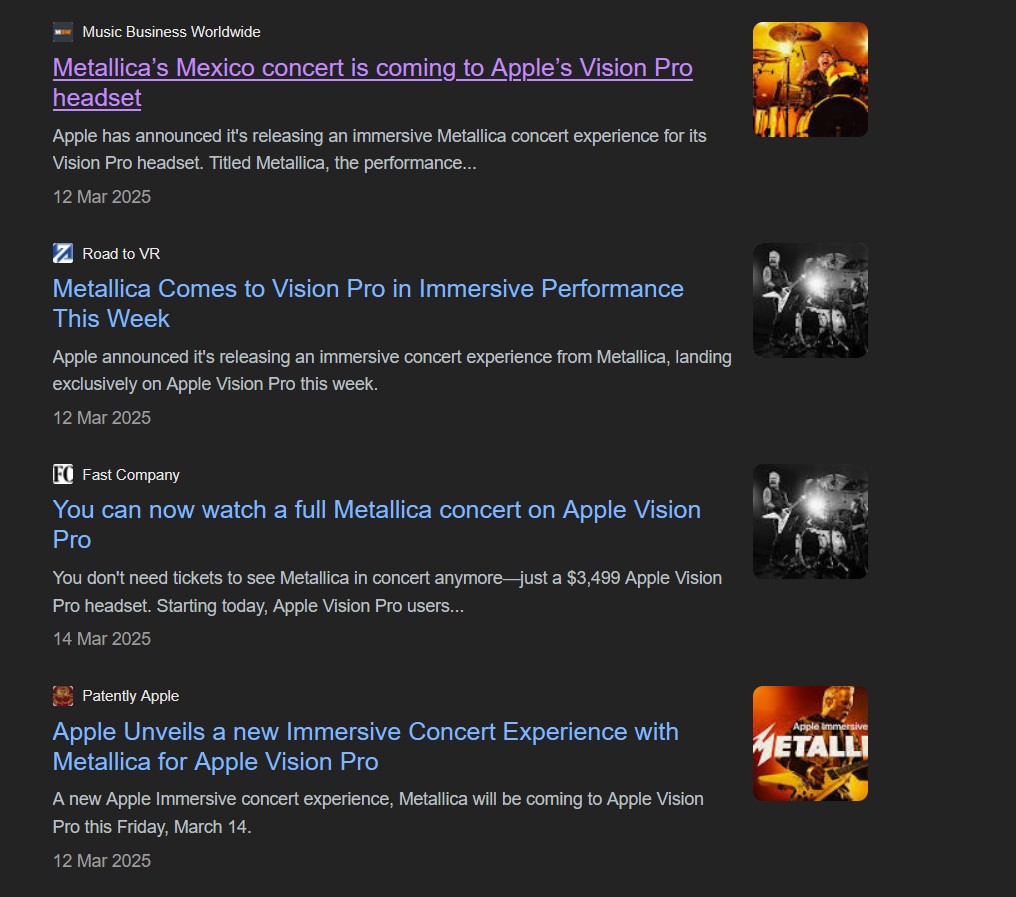Click the drummer thumbnail of the Mexico concert result
Image resolution: width=1016 pixels, height=897 pixels.
[810, 79]
